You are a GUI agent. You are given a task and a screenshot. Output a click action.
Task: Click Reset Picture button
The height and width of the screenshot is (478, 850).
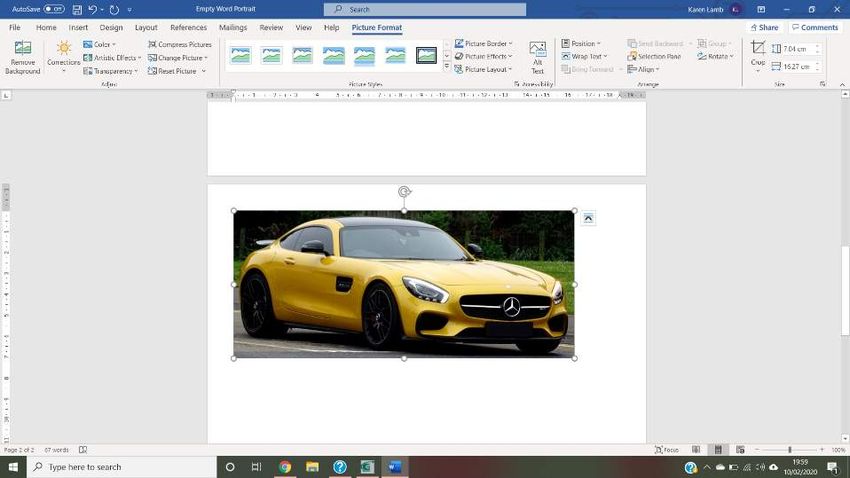(x=172, y=71)
